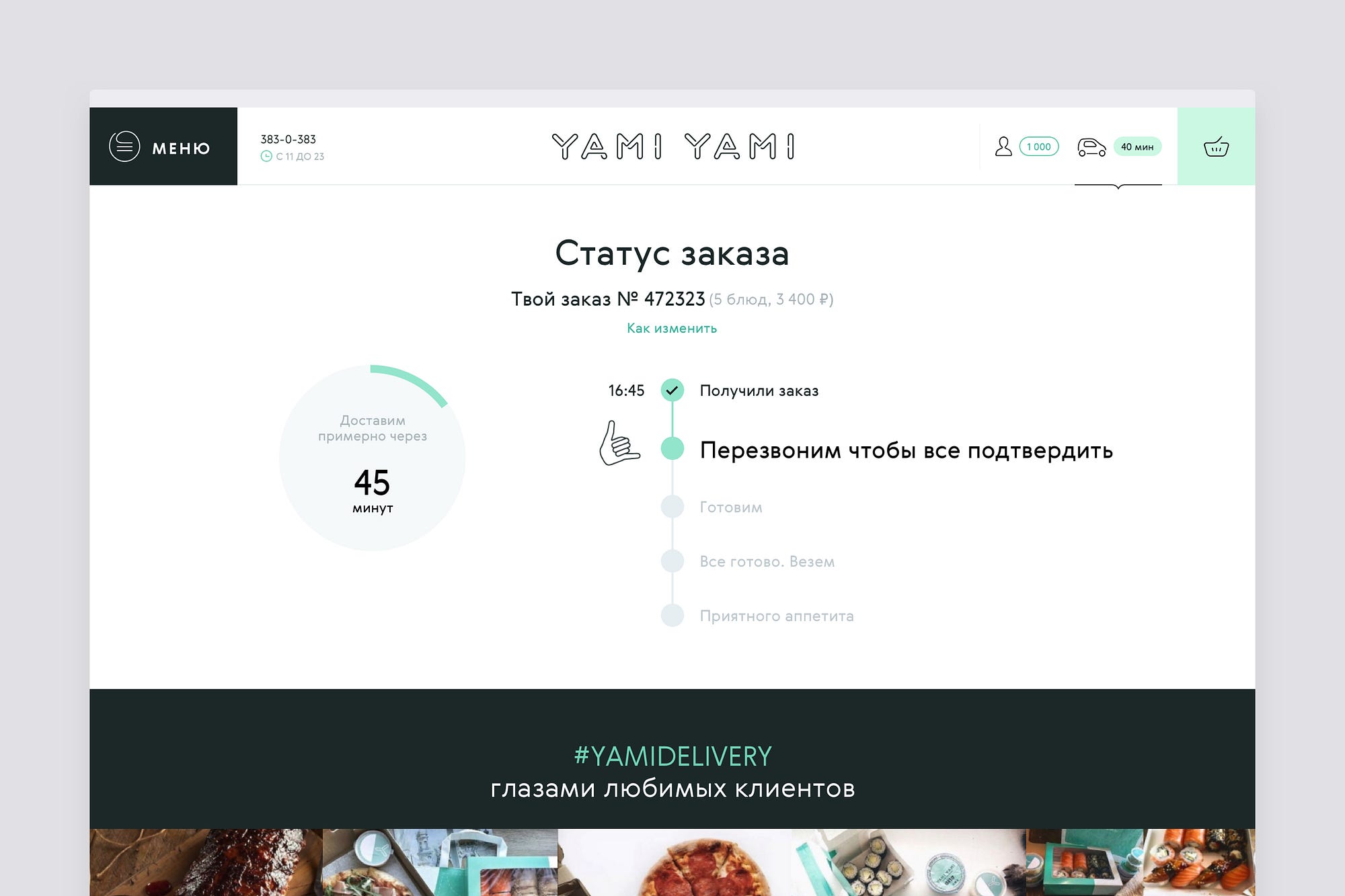Click the YAMI YAMI logo
The height and width of the screenshot is (896, 1345).
[672, 146]
